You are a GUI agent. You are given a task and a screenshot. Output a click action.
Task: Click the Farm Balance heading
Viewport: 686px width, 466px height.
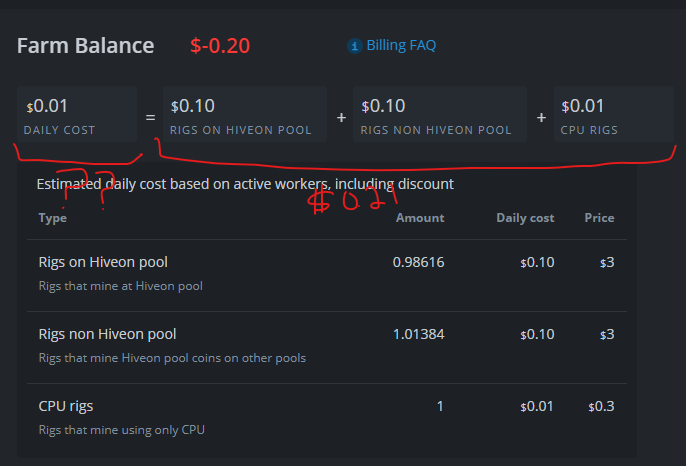[85, 46]
